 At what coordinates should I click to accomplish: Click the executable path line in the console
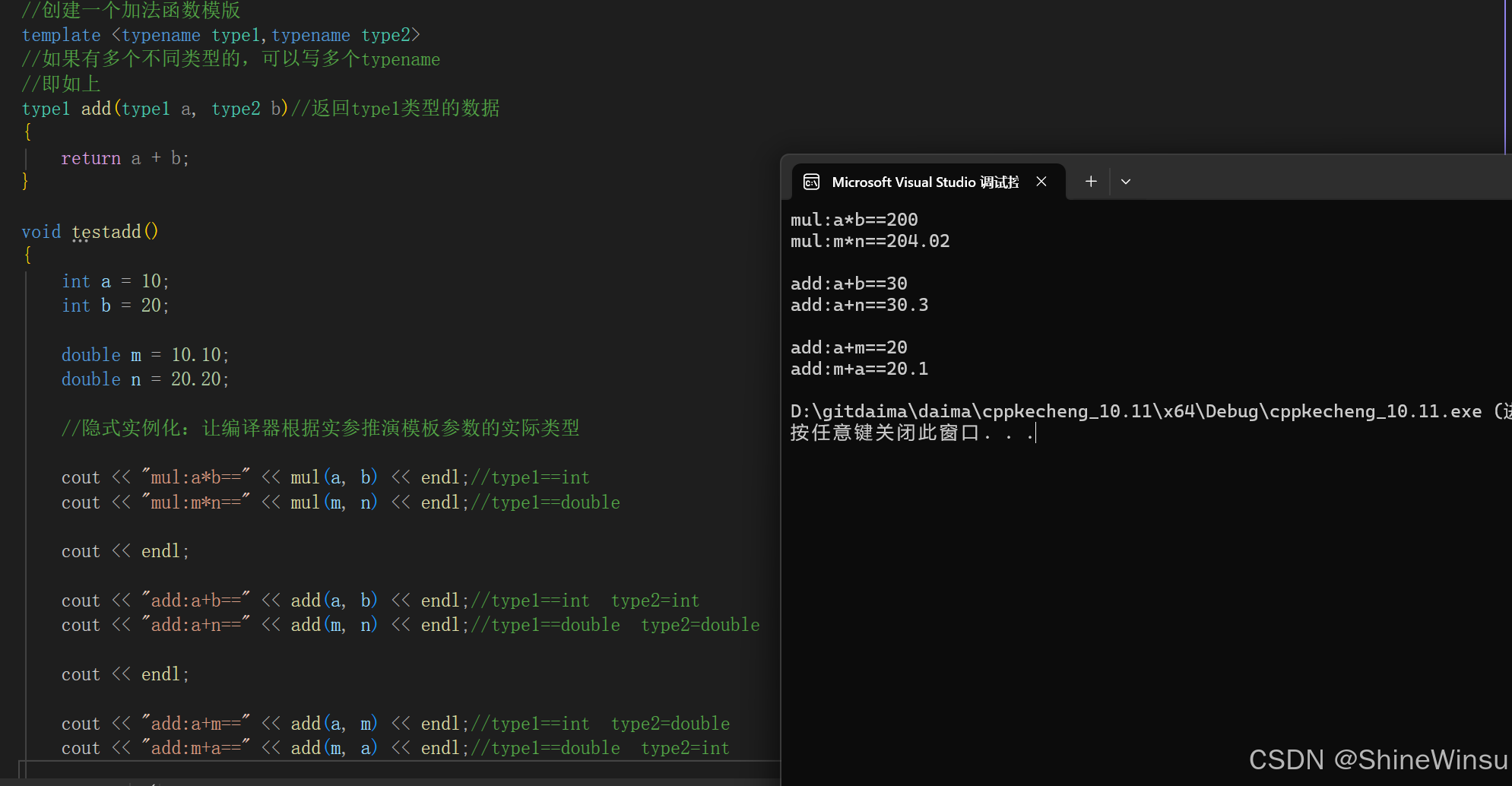coord(1136,411)
